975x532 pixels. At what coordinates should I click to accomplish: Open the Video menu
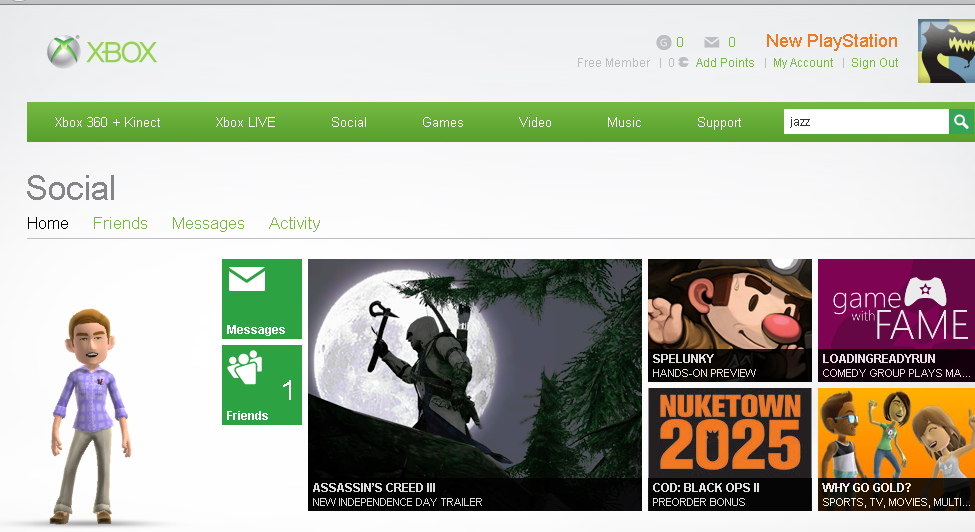point(535,122)
